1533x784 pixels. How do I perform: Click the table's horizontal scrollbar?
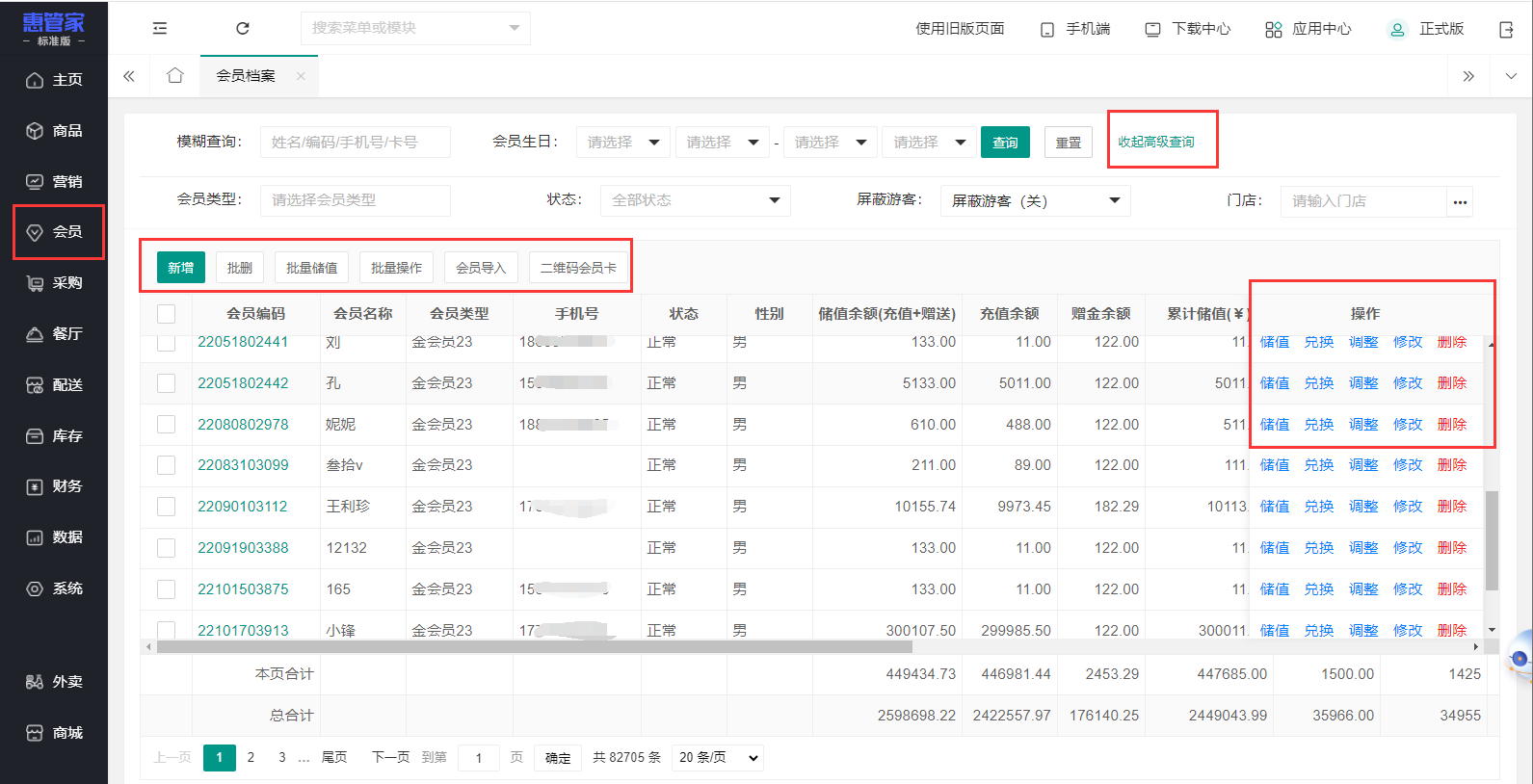tap(534, 647)
